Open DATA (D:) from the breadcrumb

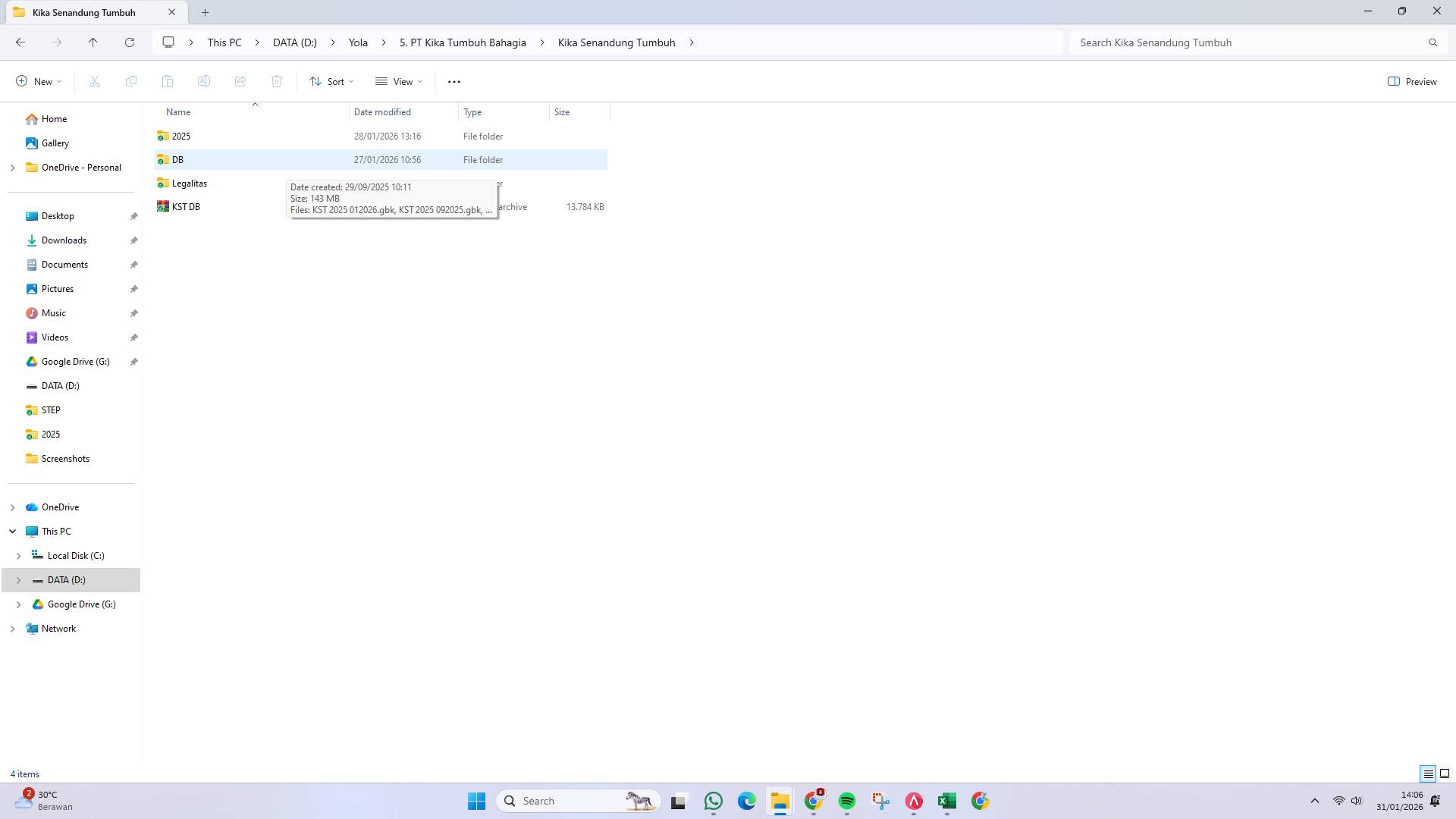[294, 42]
